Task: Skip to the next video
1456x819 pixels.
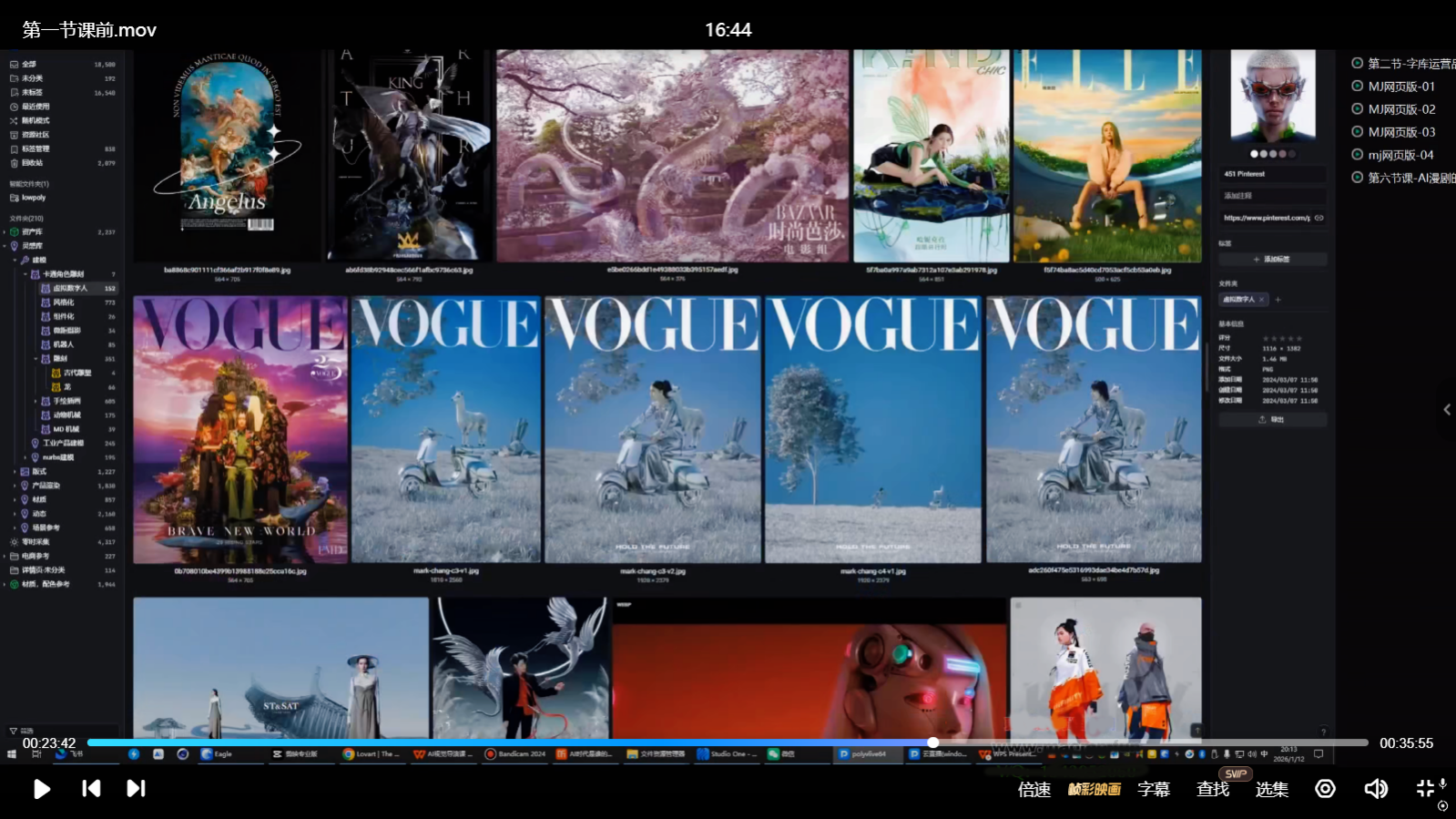Action: 136,789
